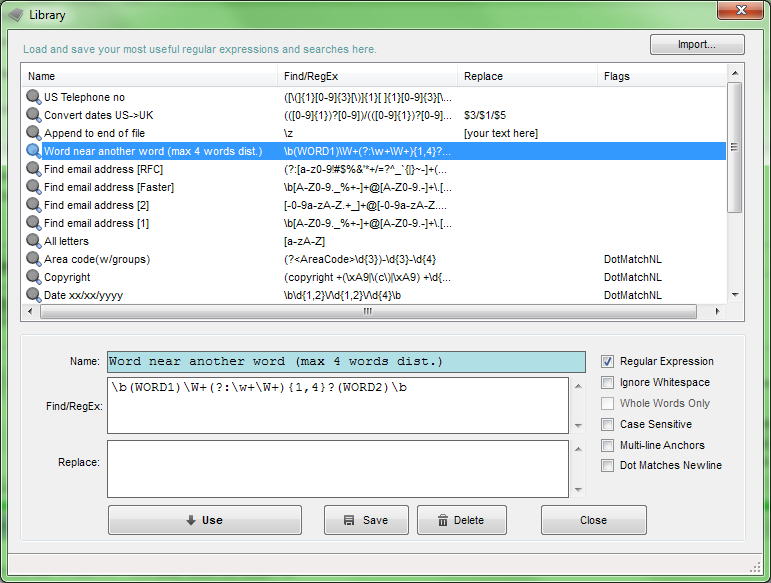The width and height of the screenshot is (771, 583).
Task: Sort the list by the Name column header
Action: coord(149,76)
